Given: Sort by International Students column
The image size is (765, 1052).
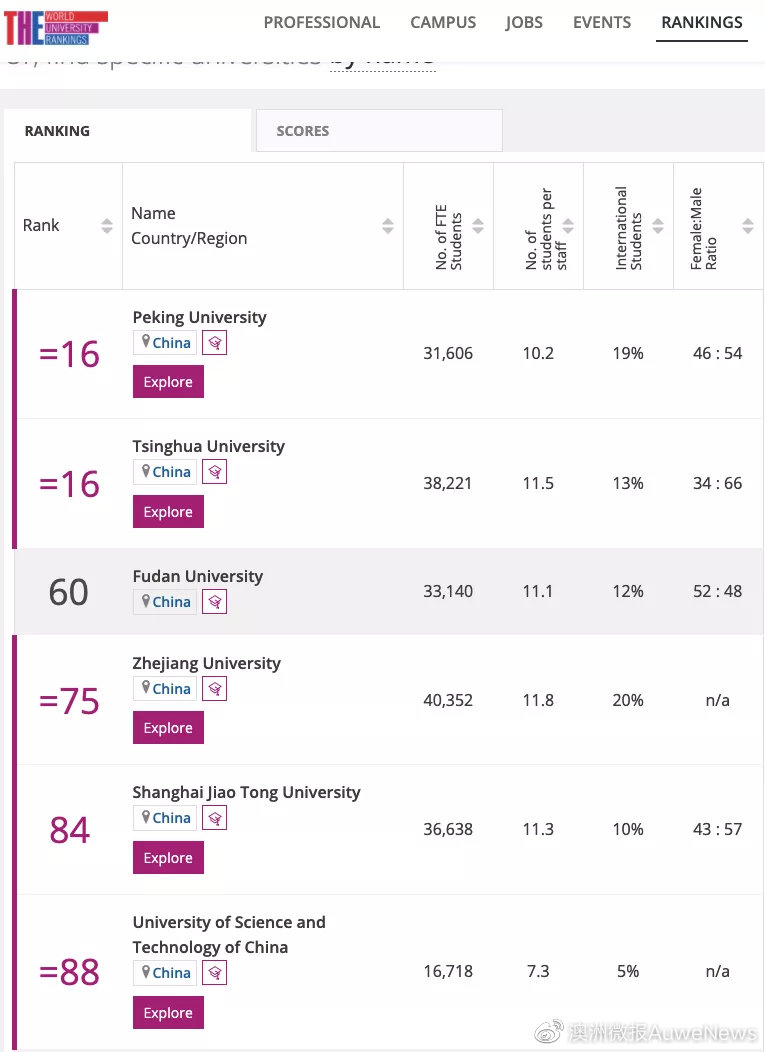Looking at the screenshot, I should [x=658, y=226].
